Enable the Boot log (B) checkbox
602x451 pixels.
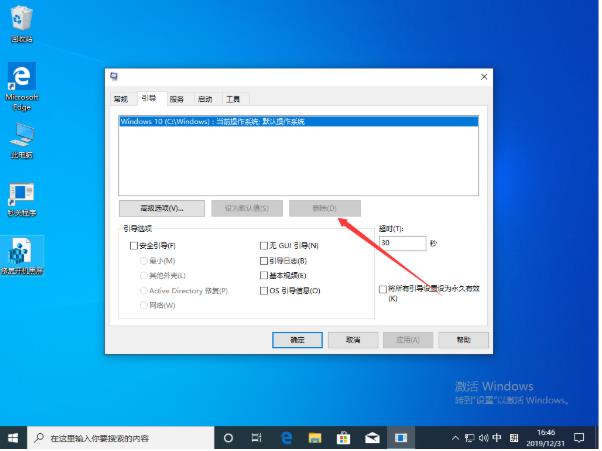pyautogui.click(x=264, y=261)
